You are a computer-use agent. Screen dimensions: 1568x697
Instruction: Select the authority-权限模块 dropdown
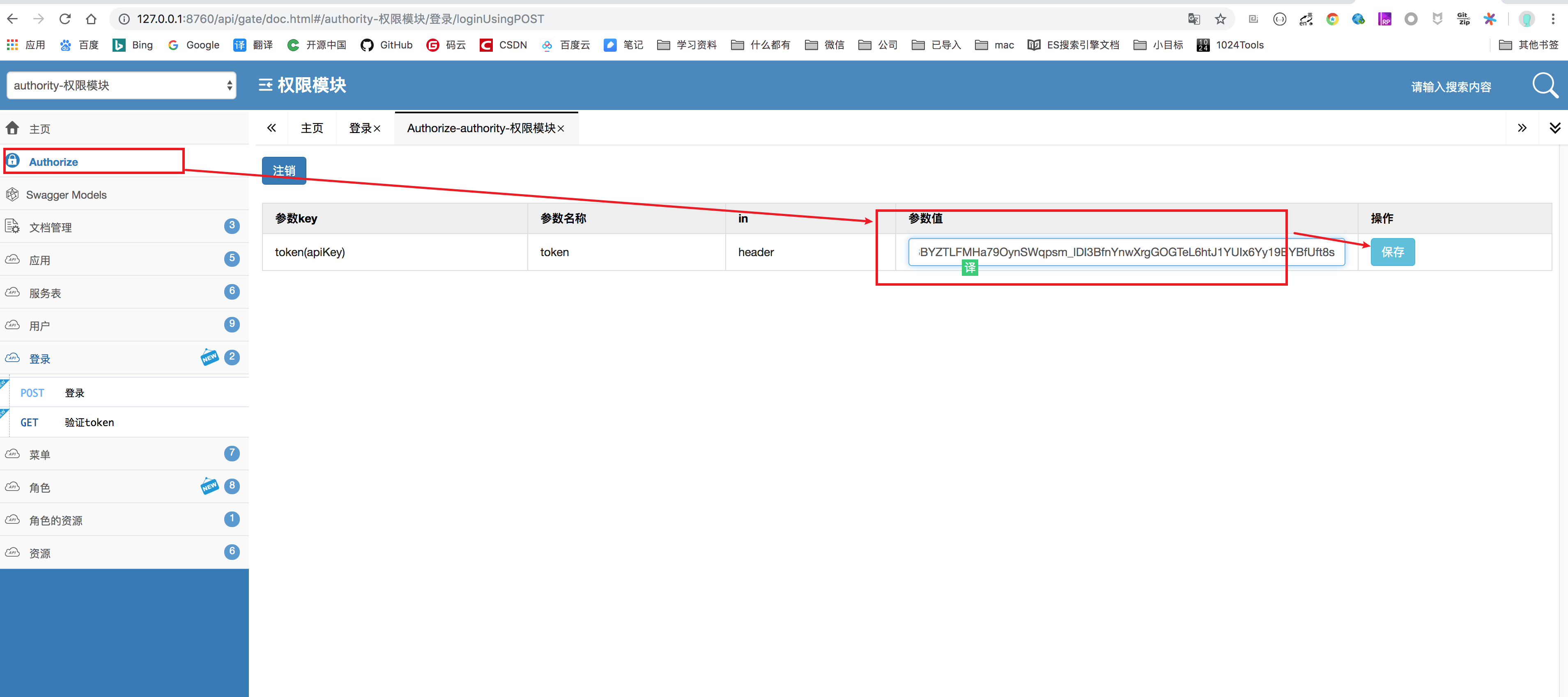[x=119, y=85]
